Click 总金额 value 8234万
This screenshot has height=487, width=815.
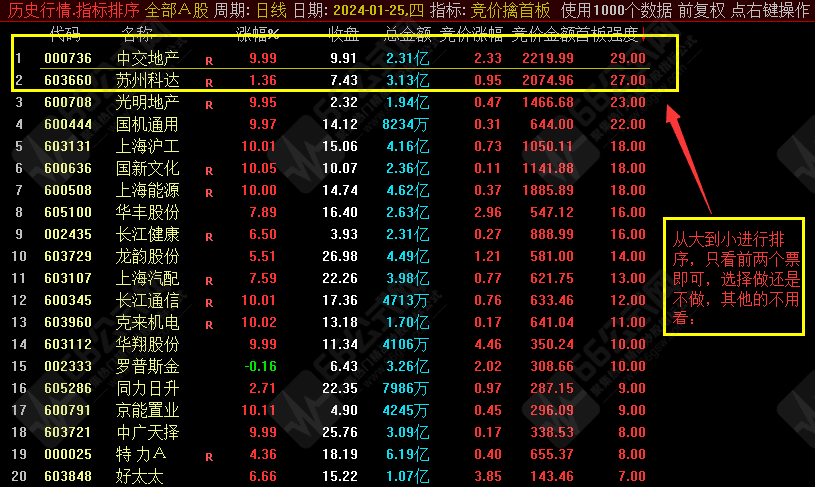(x=405, y=124)
